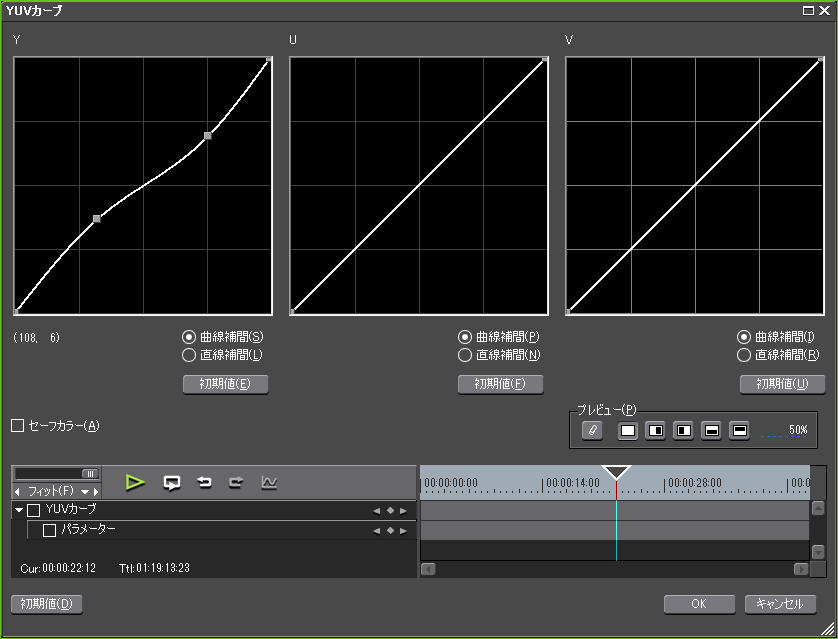Click the timeline horizontal scrollbar left arrow

(428, 570)
